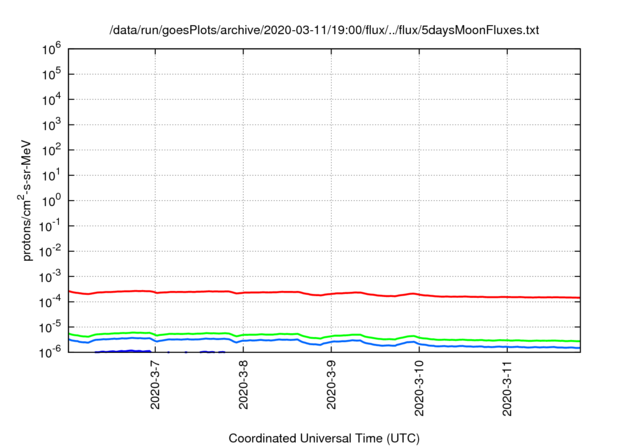640x448 pixels.
Task: Select the 2020-3-10 date label
Action: coord(419,388)
